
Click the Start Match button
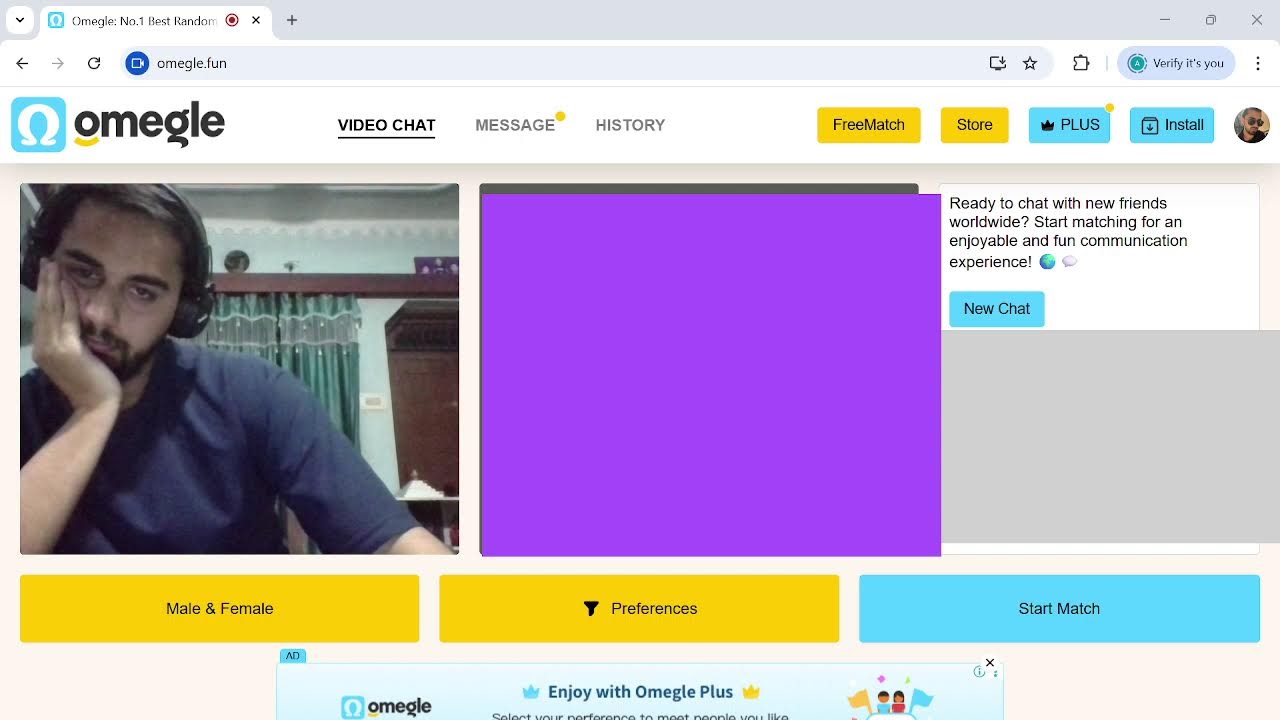coord(1059,608)
